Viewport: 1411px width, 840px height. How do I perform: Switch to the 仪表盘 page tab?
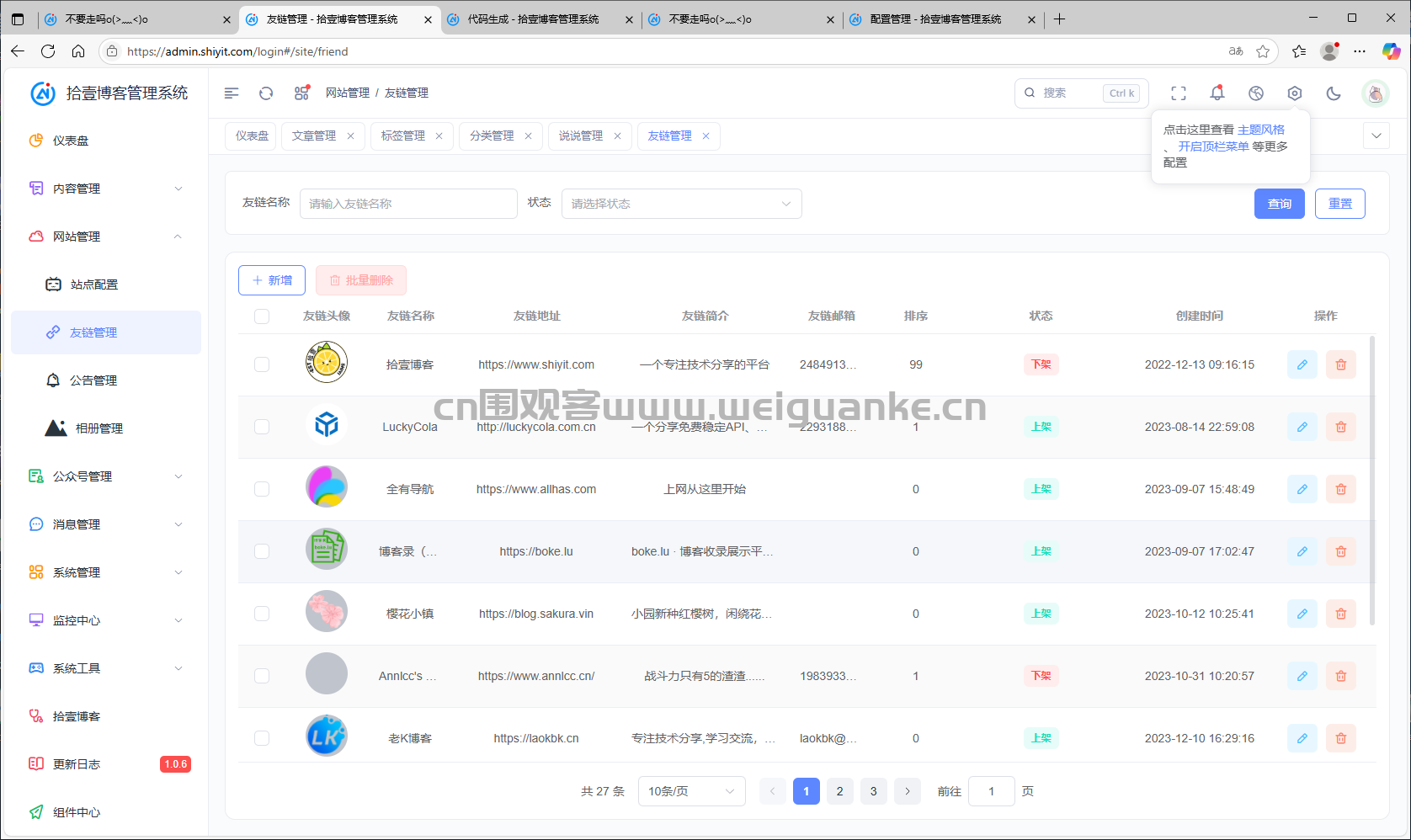pos(252,136)
